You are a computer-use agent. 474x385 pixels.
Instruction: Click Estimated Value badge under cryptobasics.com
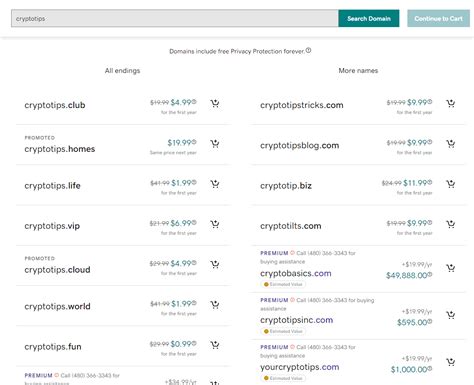pyautogui.click(x=283, y=284)
